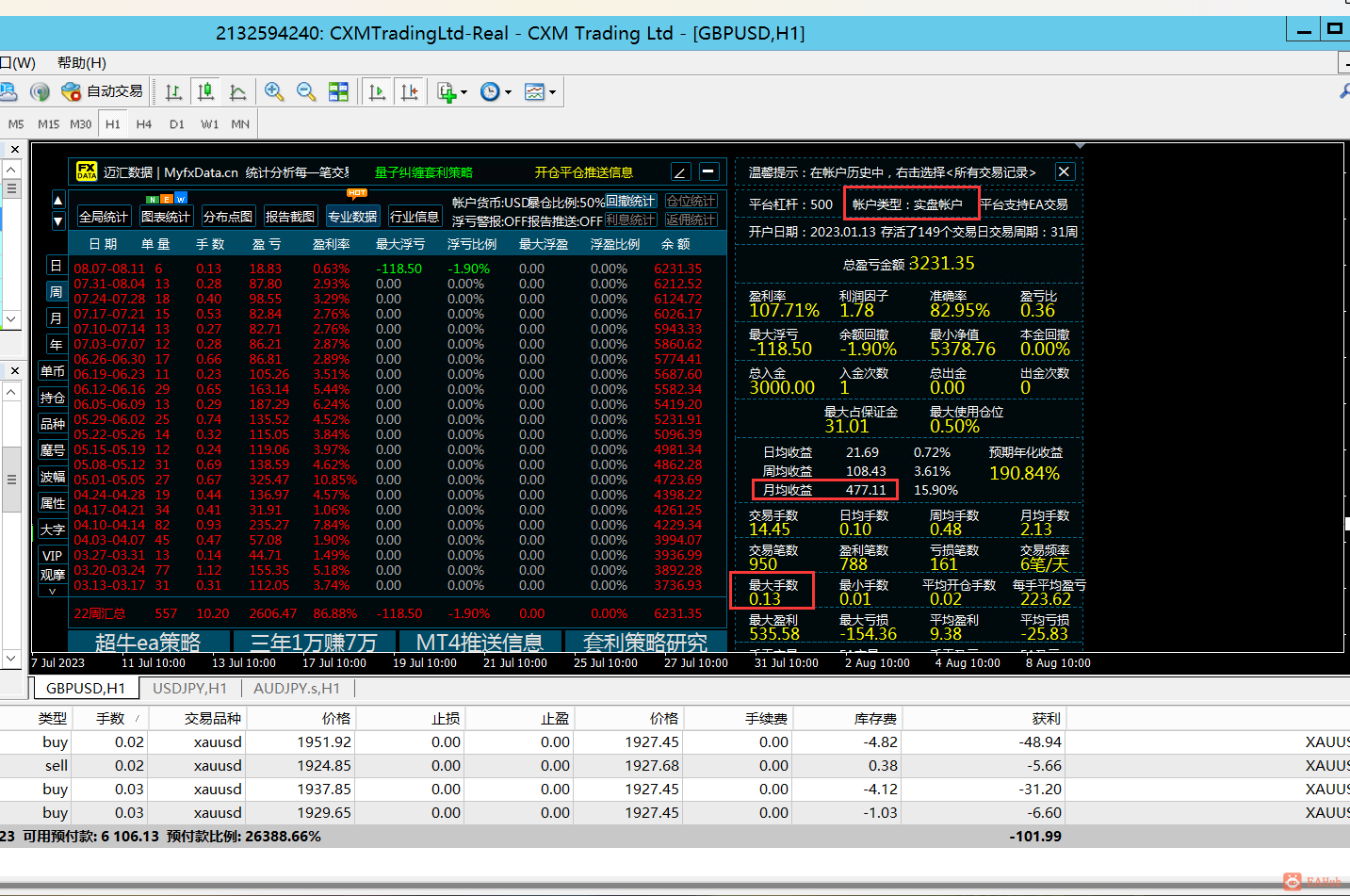Click the 报告截图 button
The width and height of the screenshot is (1350, 896).
290,217
